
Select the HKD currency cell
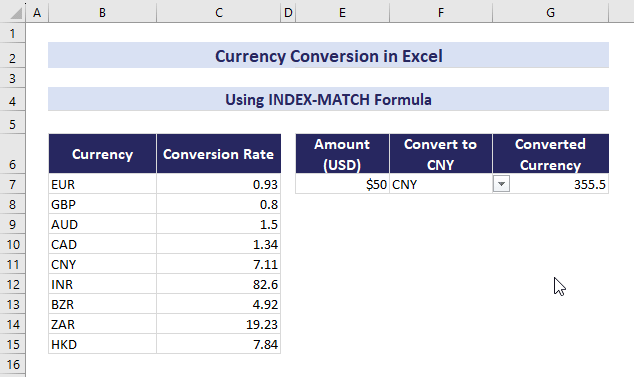[x=102, y=344]
